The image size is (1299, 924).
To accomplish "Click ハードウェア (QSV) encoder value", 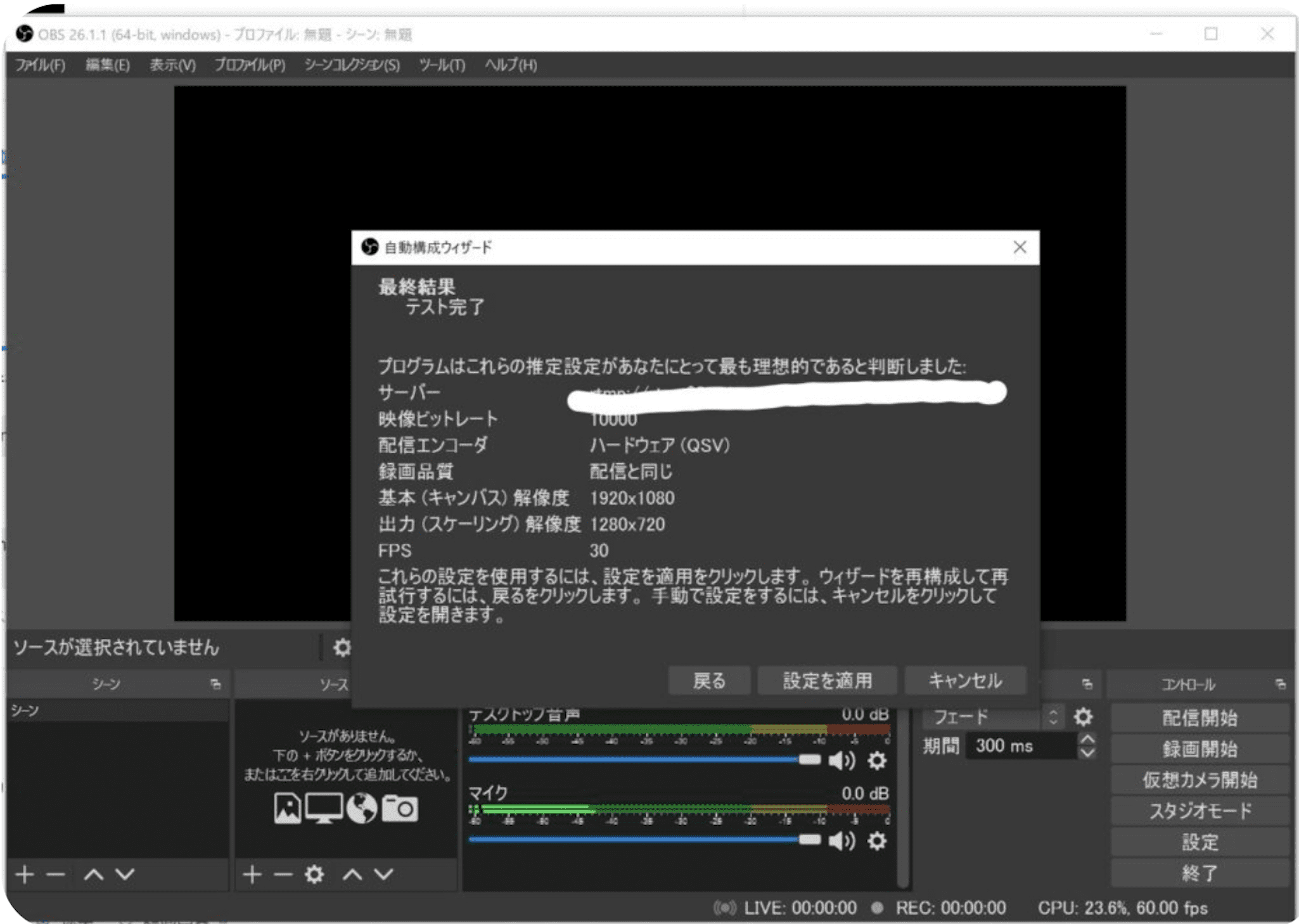I will (x=660, y=446).
